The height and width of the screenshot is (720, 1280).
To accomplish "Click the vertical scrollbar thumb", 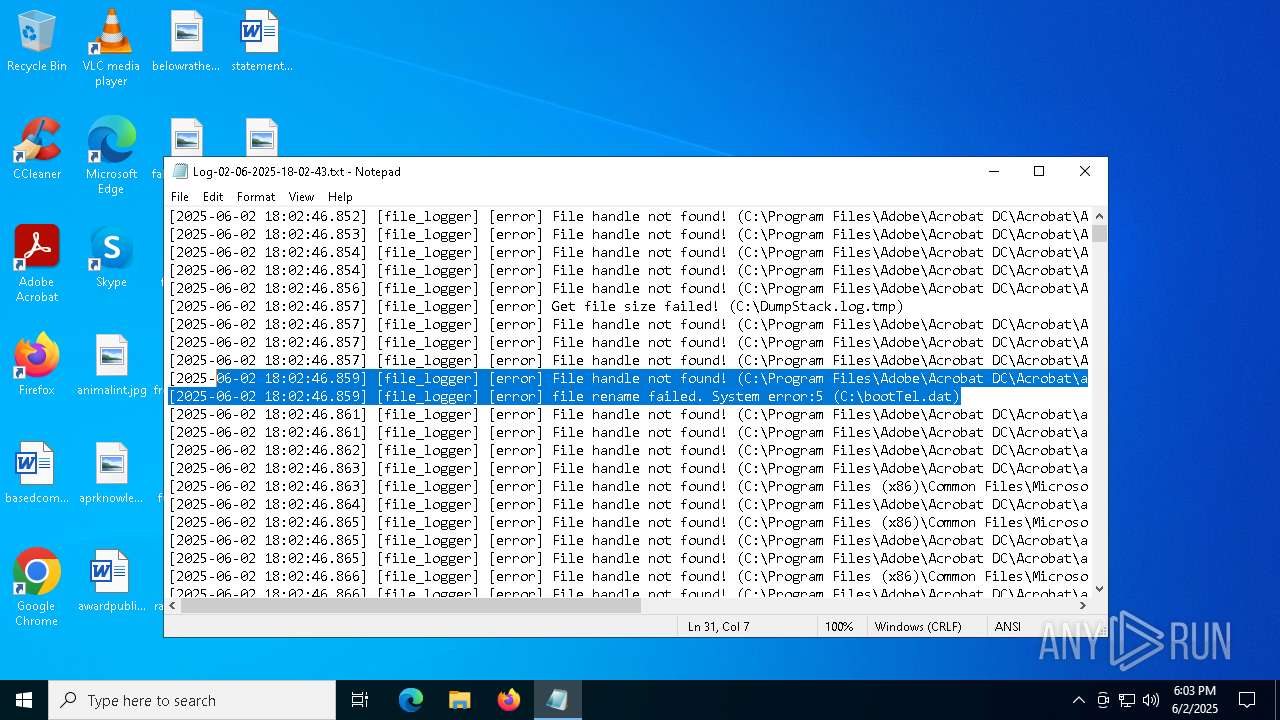I will tap(1099, 234).
